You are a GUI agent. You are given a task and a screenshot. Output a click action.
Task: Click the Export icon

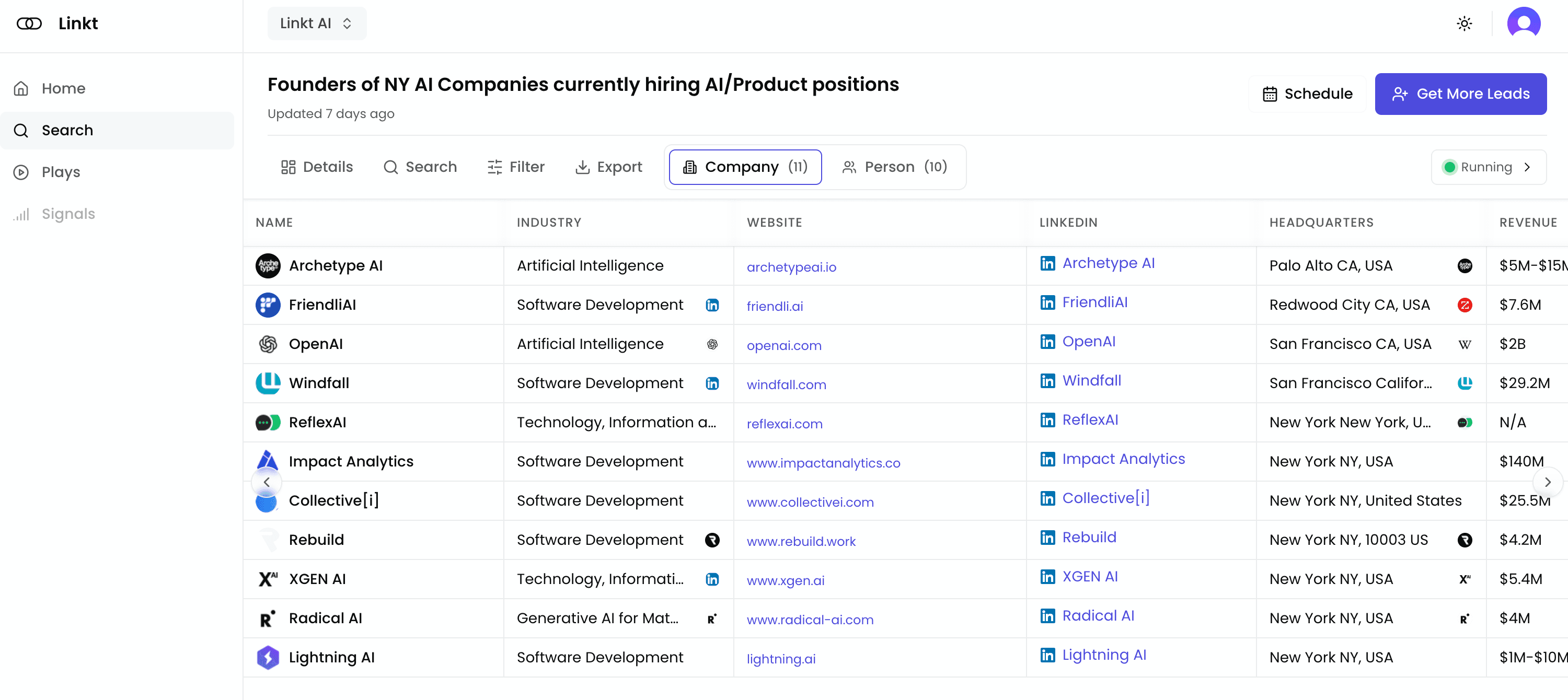click(583, 167)
